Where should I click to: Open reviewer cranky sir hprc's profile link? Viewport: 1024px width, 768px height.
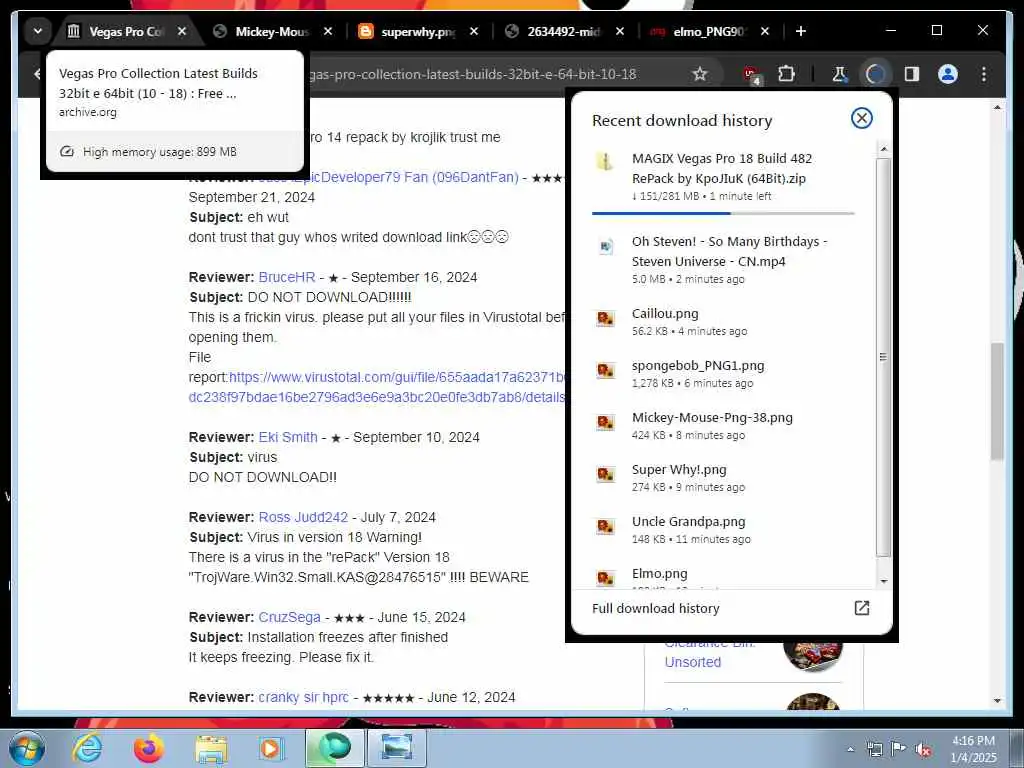coord(303,697)
